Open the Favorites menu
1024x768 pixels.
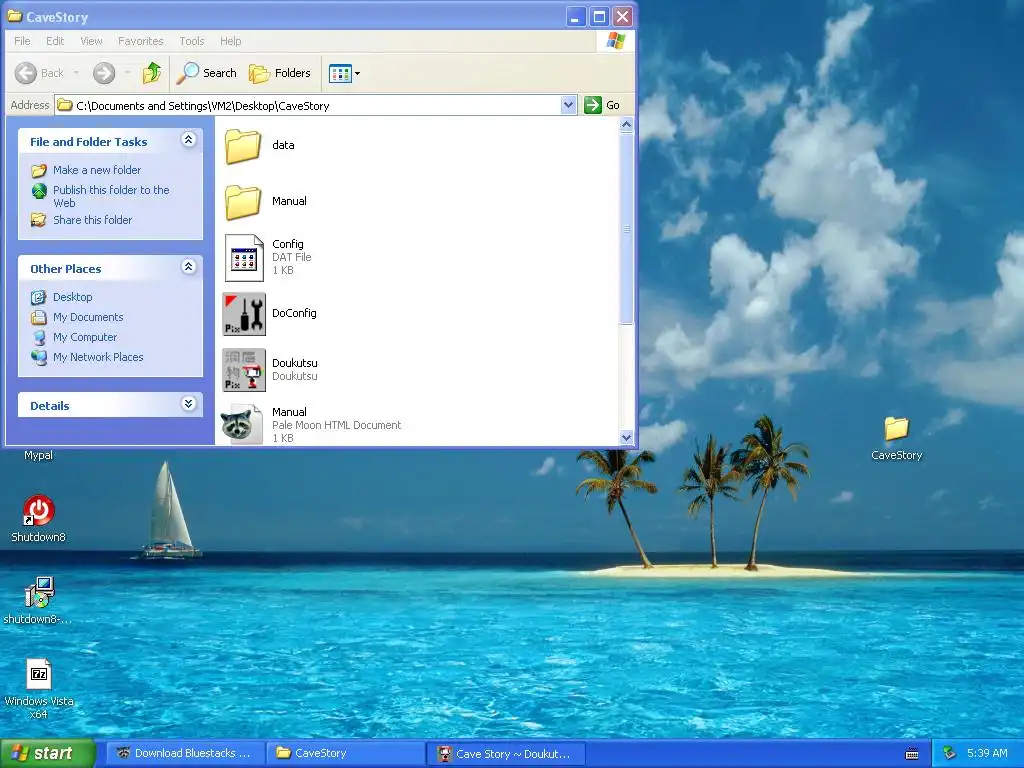tap(140, 41)
